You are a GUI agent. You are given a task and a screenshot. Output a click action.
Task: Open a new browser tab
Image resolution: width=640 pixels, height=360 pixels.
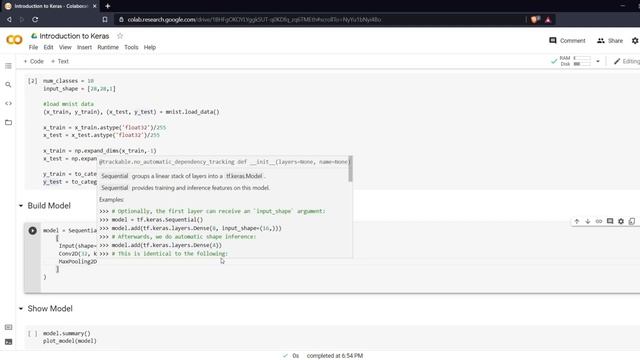coord(108,6)
